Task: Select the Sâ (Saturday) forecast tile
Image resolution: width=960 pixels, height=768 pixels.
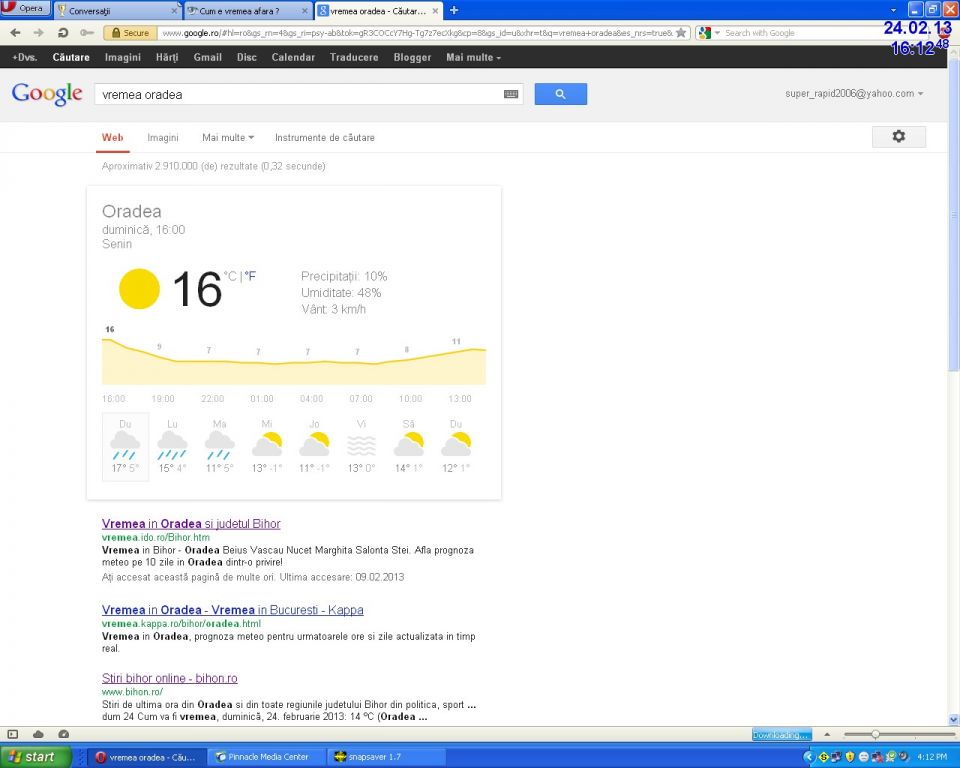Action: (x=408, y=446)
